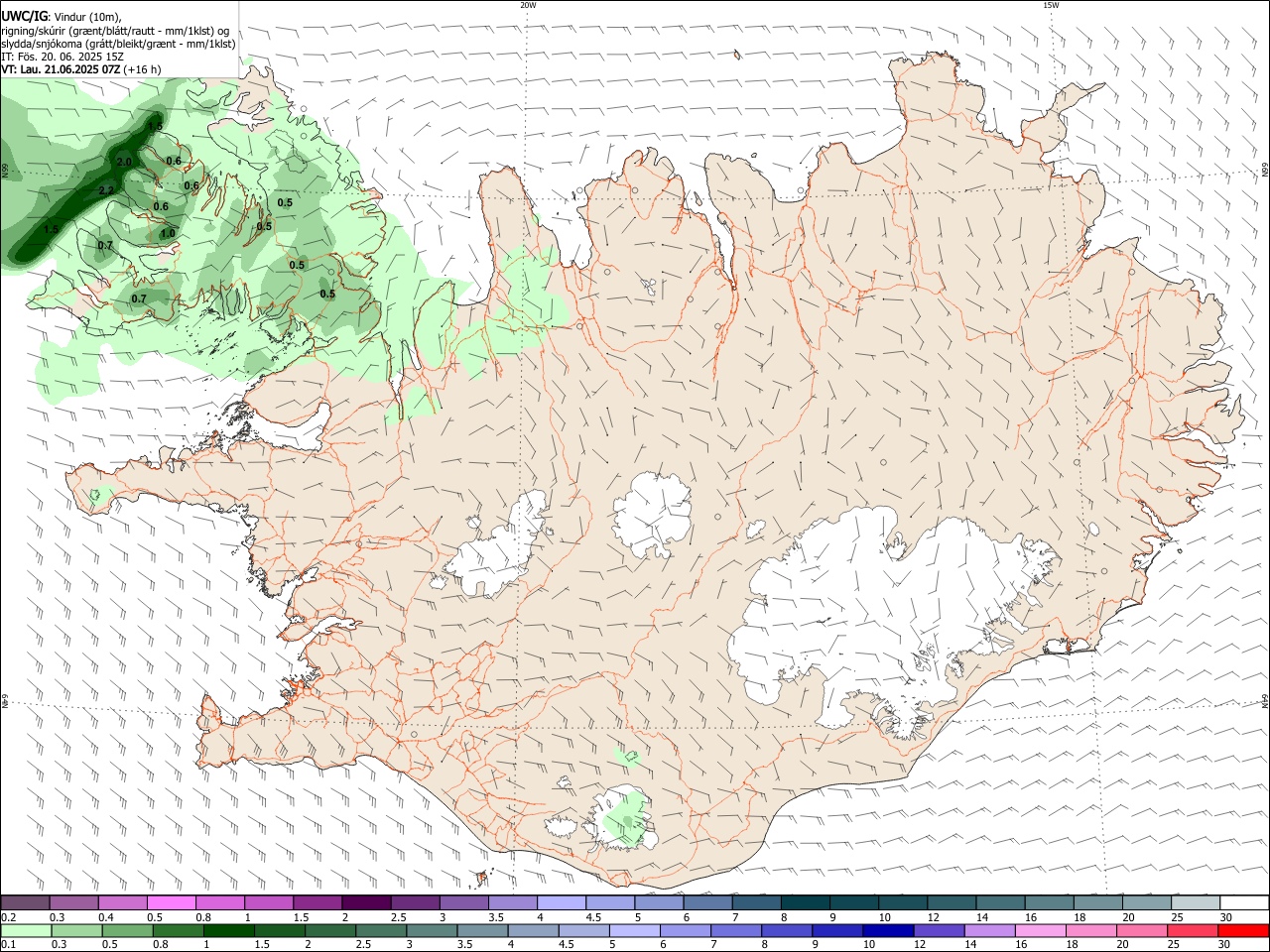
Task: Click the 15W longitude label
Action: (1051, 5)
